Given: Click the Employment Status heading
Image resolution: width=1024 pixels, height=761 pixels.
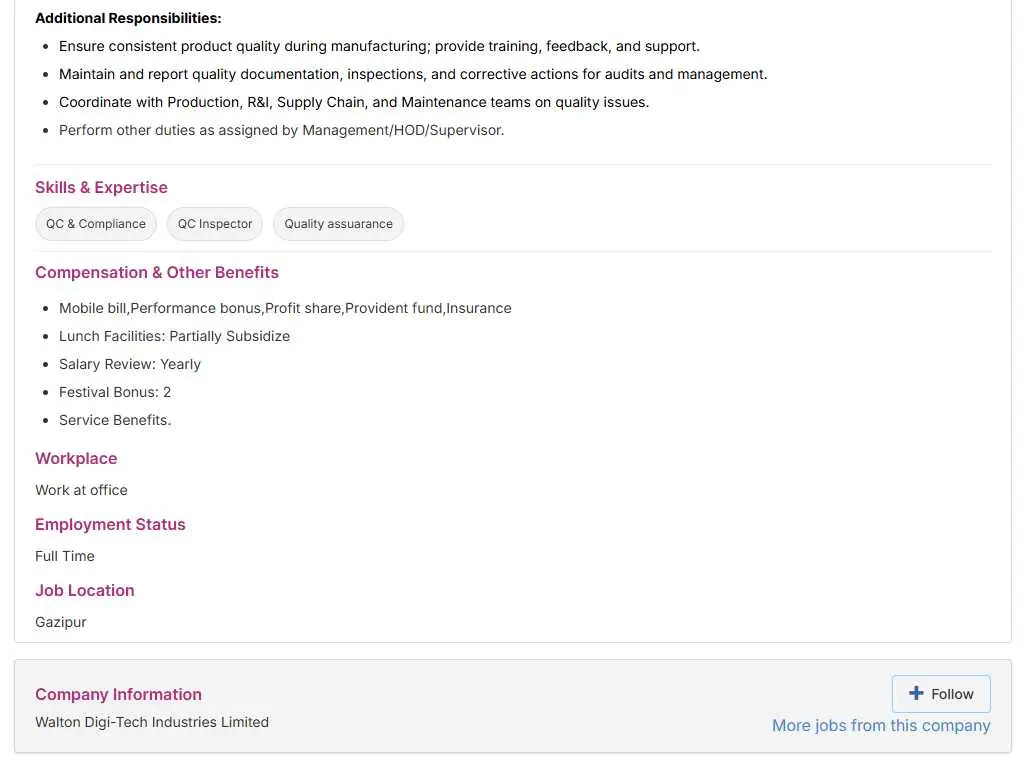Looking at the screenshot, I should click(x=110, y=524).
